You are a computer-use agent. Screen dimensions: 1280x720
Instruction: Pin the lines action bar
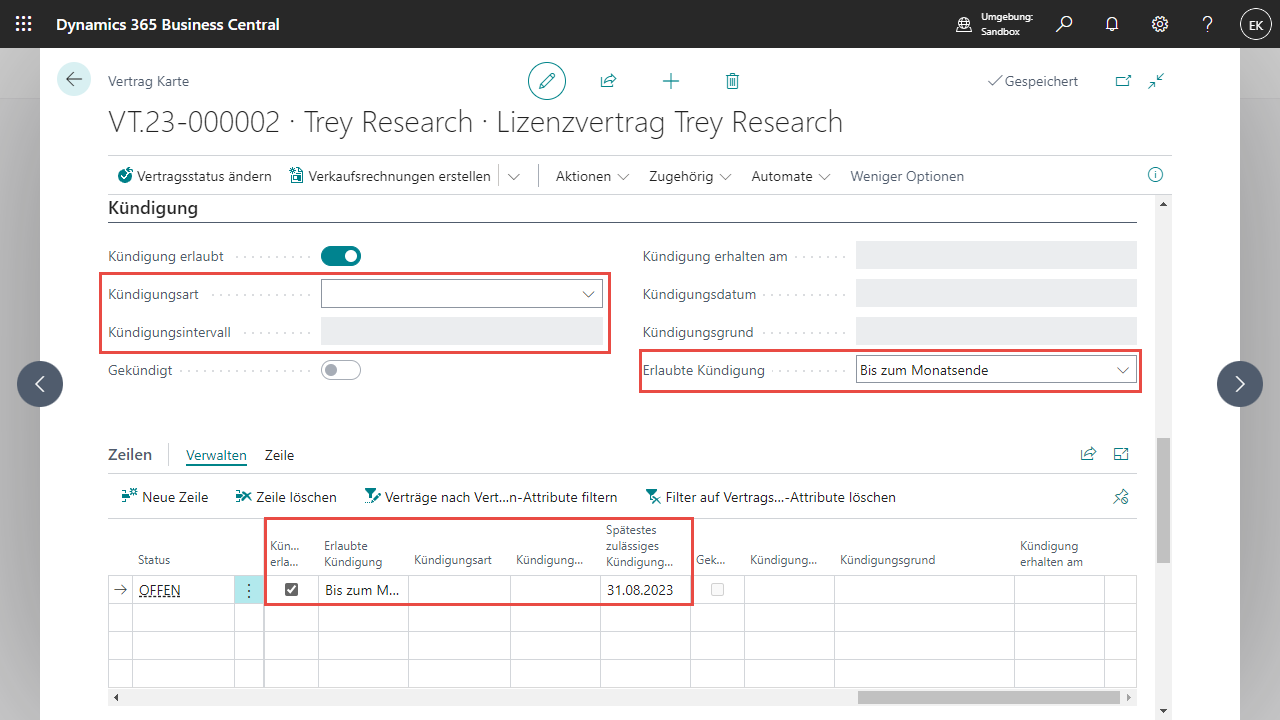click(x=1121, y=496)
